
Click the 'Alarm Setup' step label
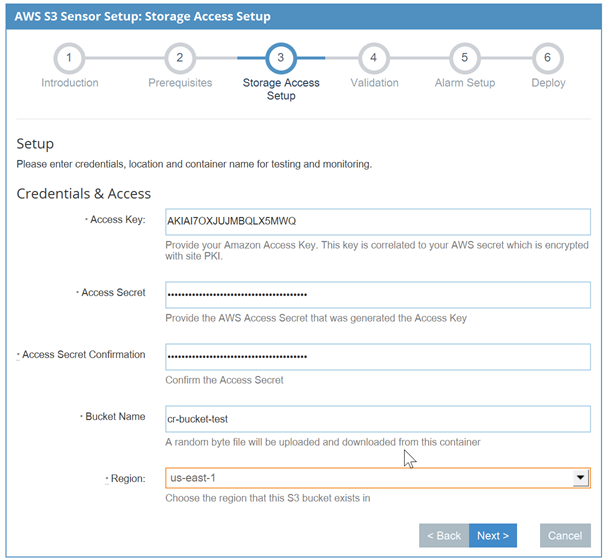[x=465, y=83]
